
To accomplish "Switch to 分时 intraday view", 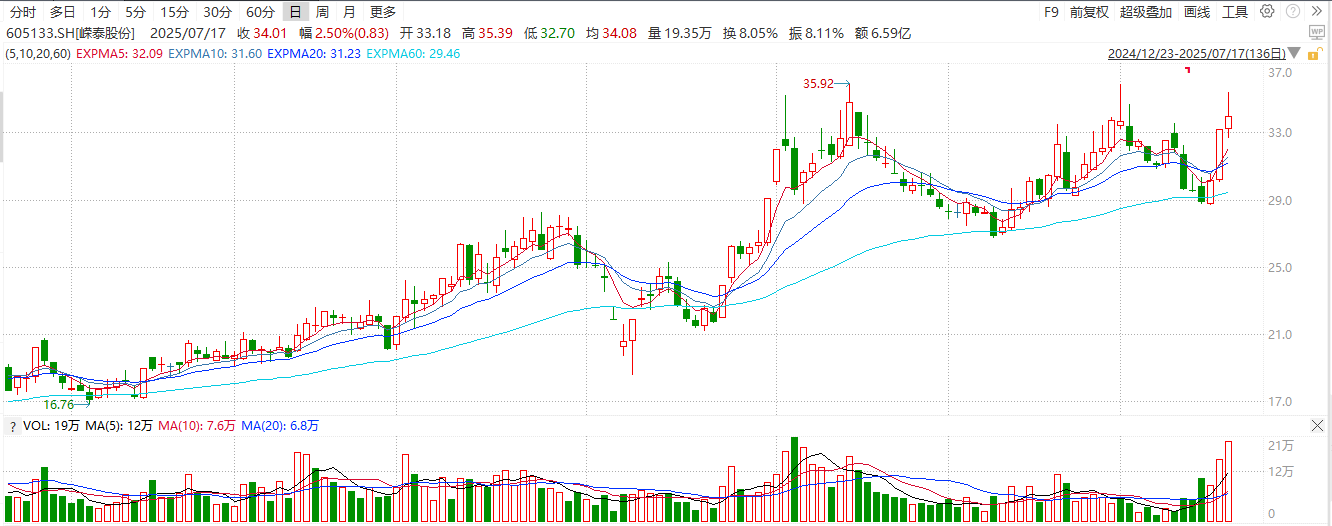I will (22, 12).
